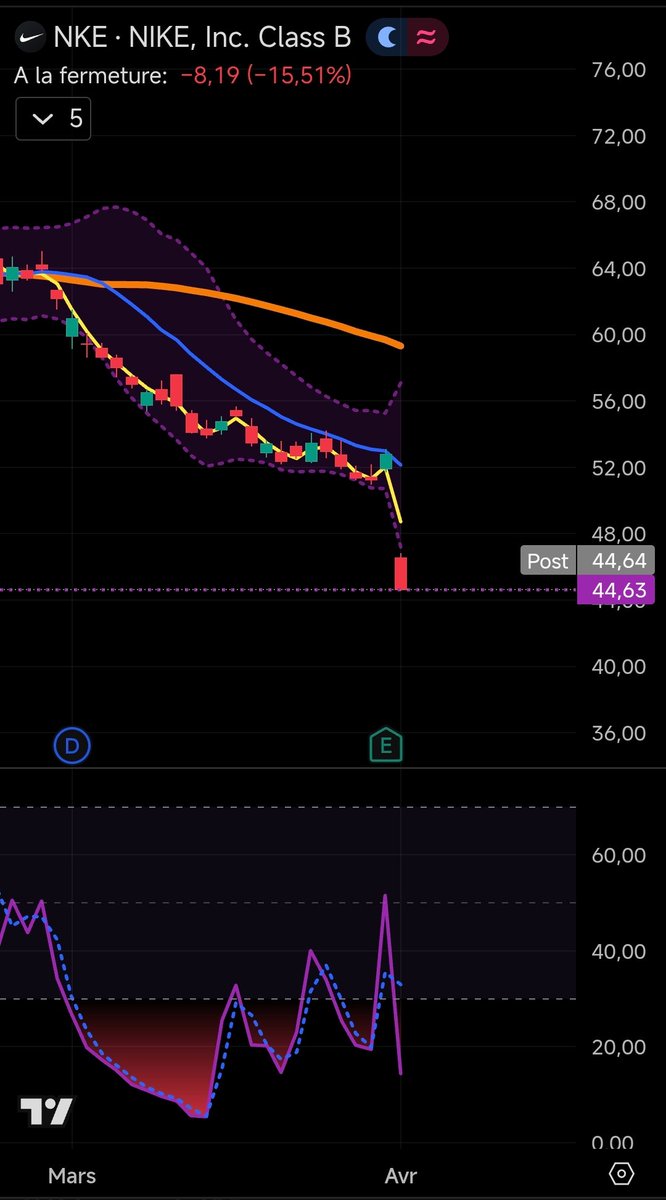Screen dimensions: 666x1200
Task: Tap the 52,00 price scale value
Action: [618, 468]
